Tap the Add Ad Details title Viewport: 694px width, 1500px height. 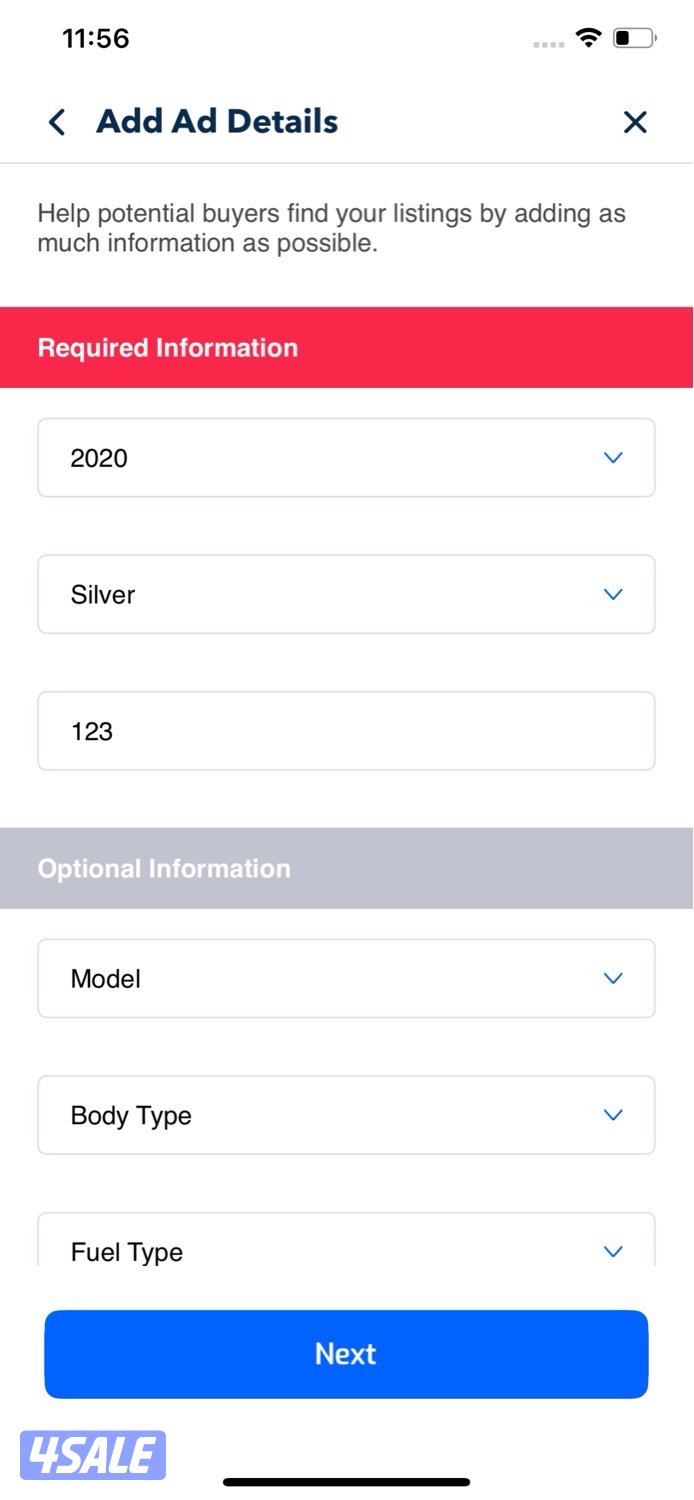[x=217, y=122]
